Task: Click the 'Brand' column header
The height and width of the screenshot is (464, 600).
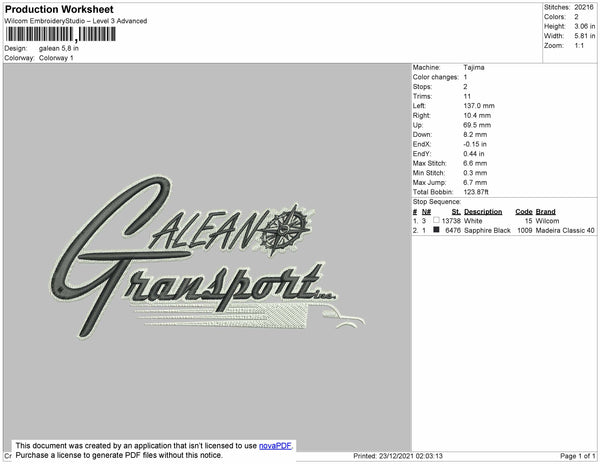Action: click(545, 212)
